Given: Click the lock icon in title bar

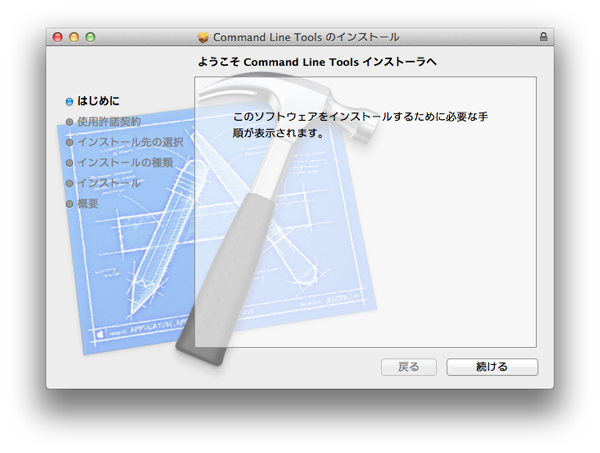Looking at the screenshot, I should pos(543,37).
